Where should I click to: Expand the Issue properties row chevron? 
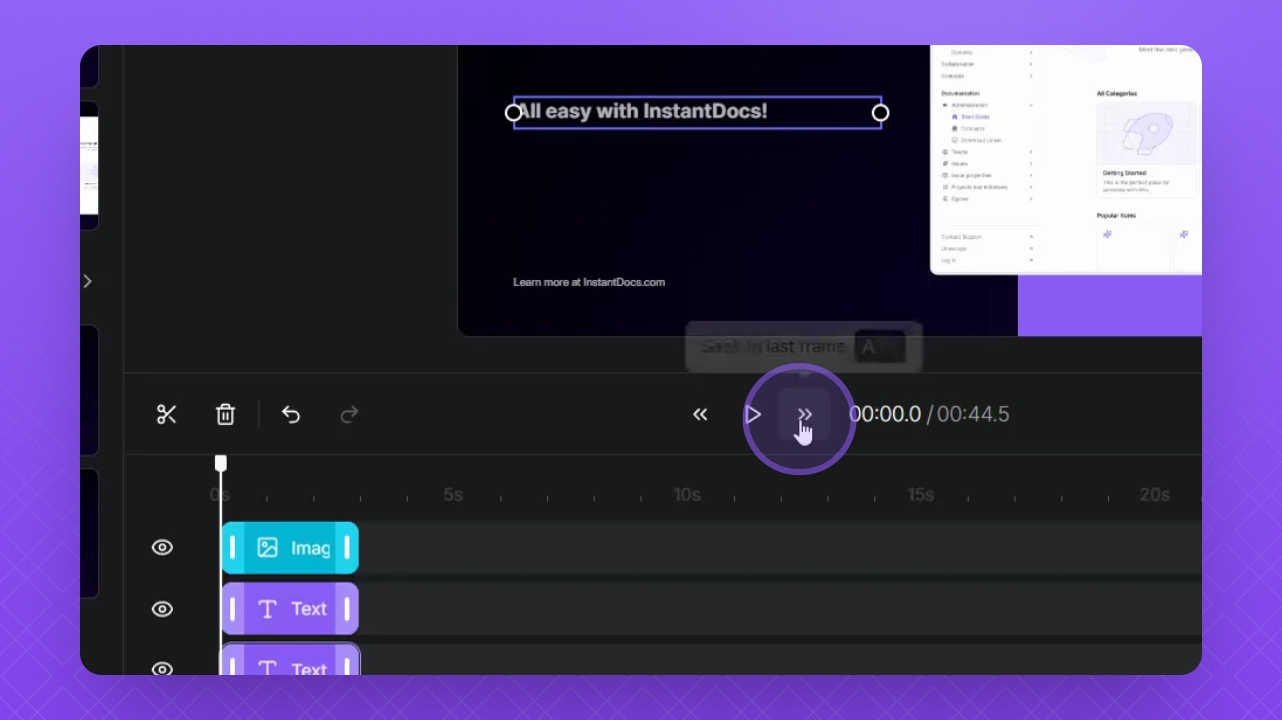point(1031,175)
